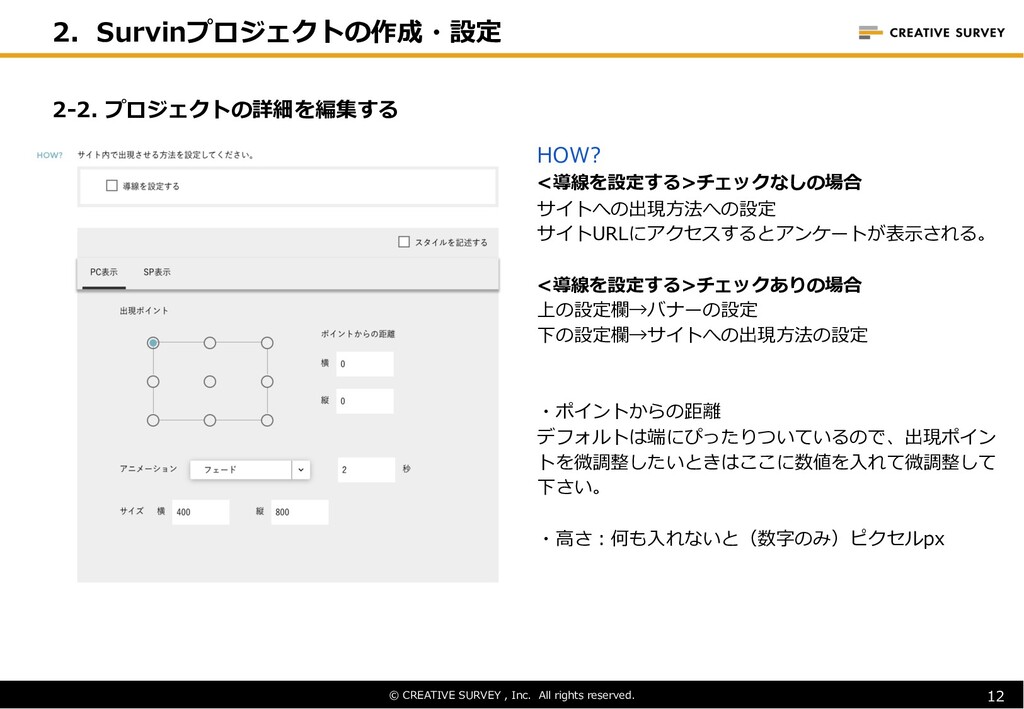The height and width of the screenshot is (709, 1024).
Task: Open the アニメーション フェード dropdown
Action: 250,469
